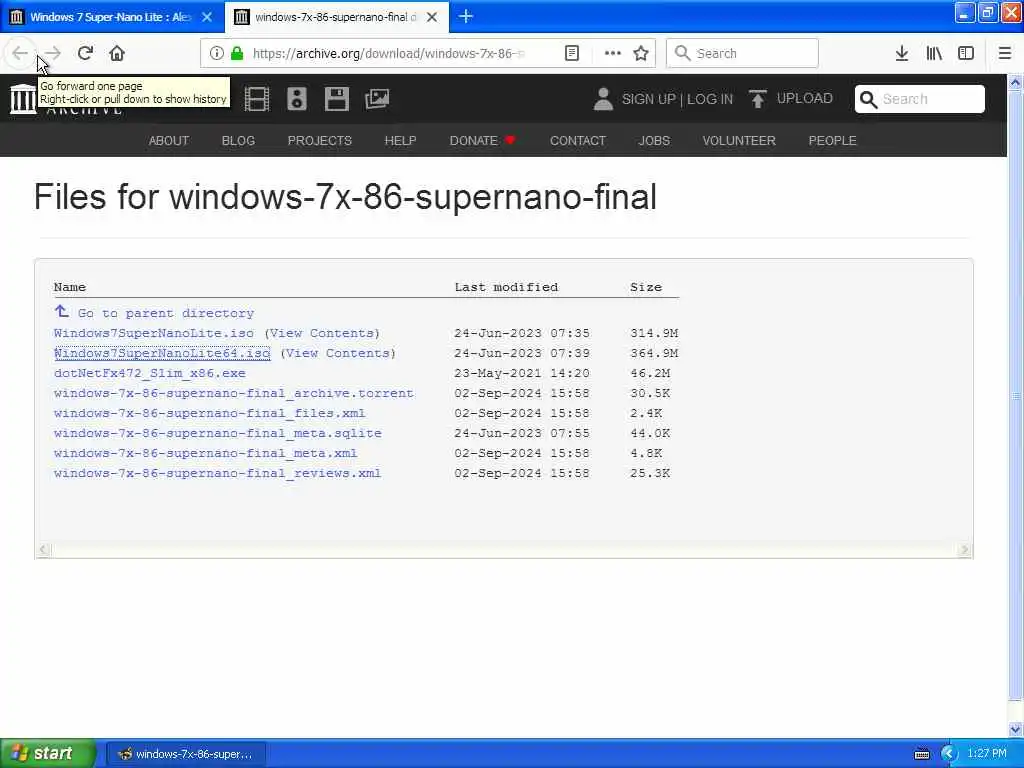The height and width of the screenshot is (768, 1024).
Task: Click the UPLOAD link text
Action: [805, 99]
